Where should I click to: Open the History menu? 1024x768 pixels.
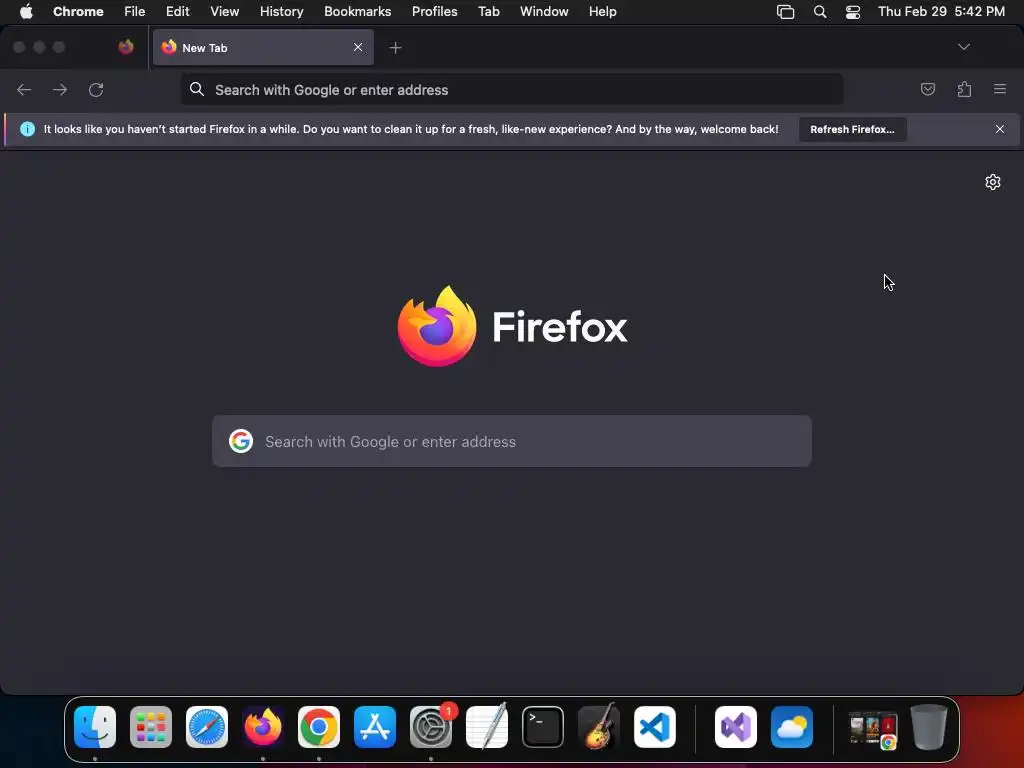[x=281, y=12]
